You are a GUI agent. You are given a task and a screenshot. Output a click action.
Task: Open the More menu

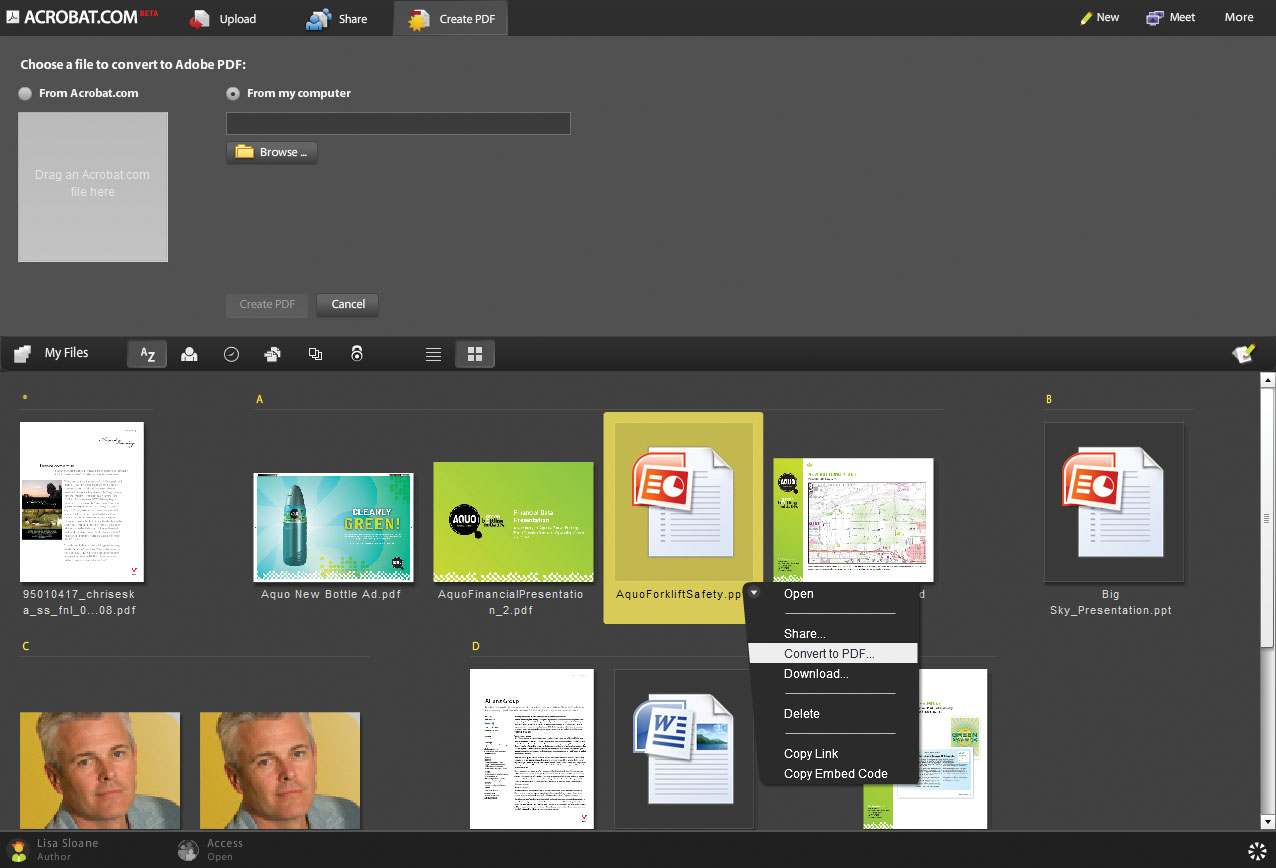[x=1239, y=17]
